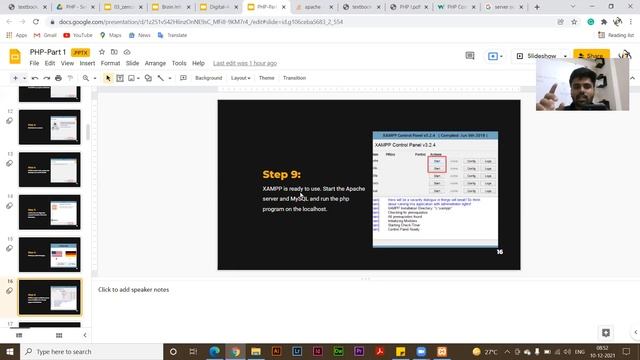Show the side panel arrow
The image size is (640, 360).
coord(636,332)
